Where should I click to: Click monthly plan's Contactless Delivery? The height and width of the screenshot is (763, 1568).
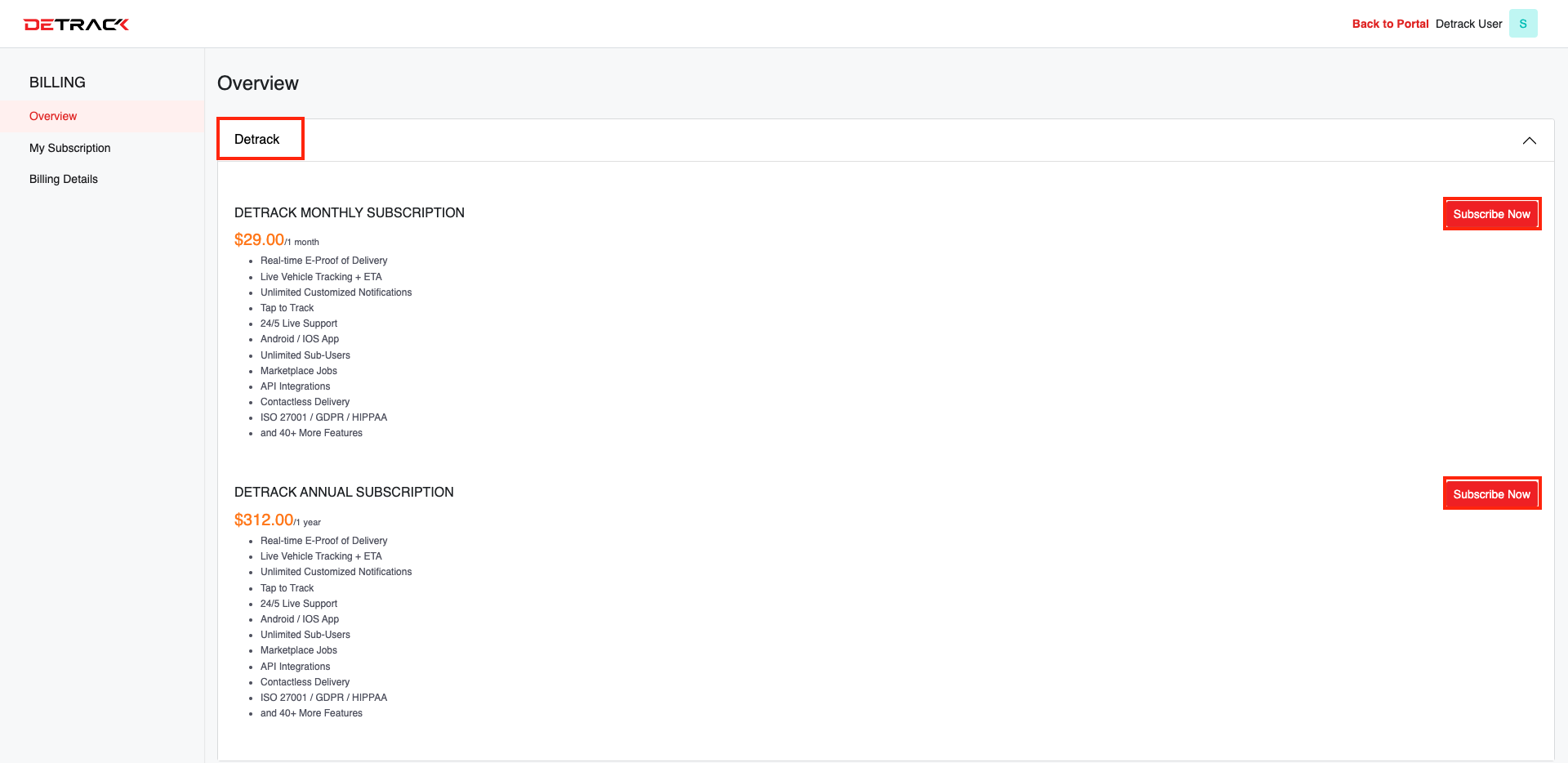tap(305, 402)
